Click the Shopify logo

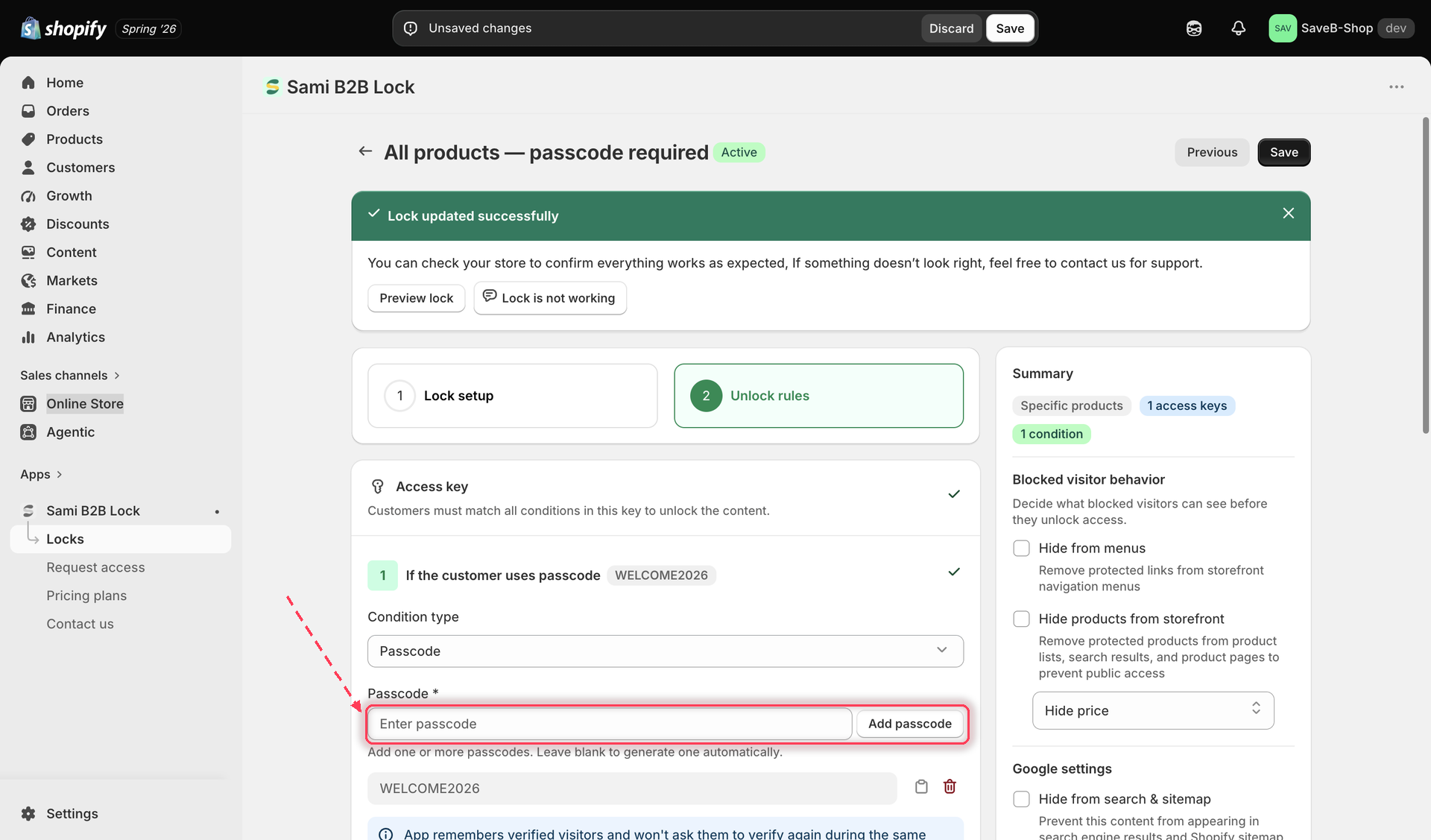pos(63,28)
